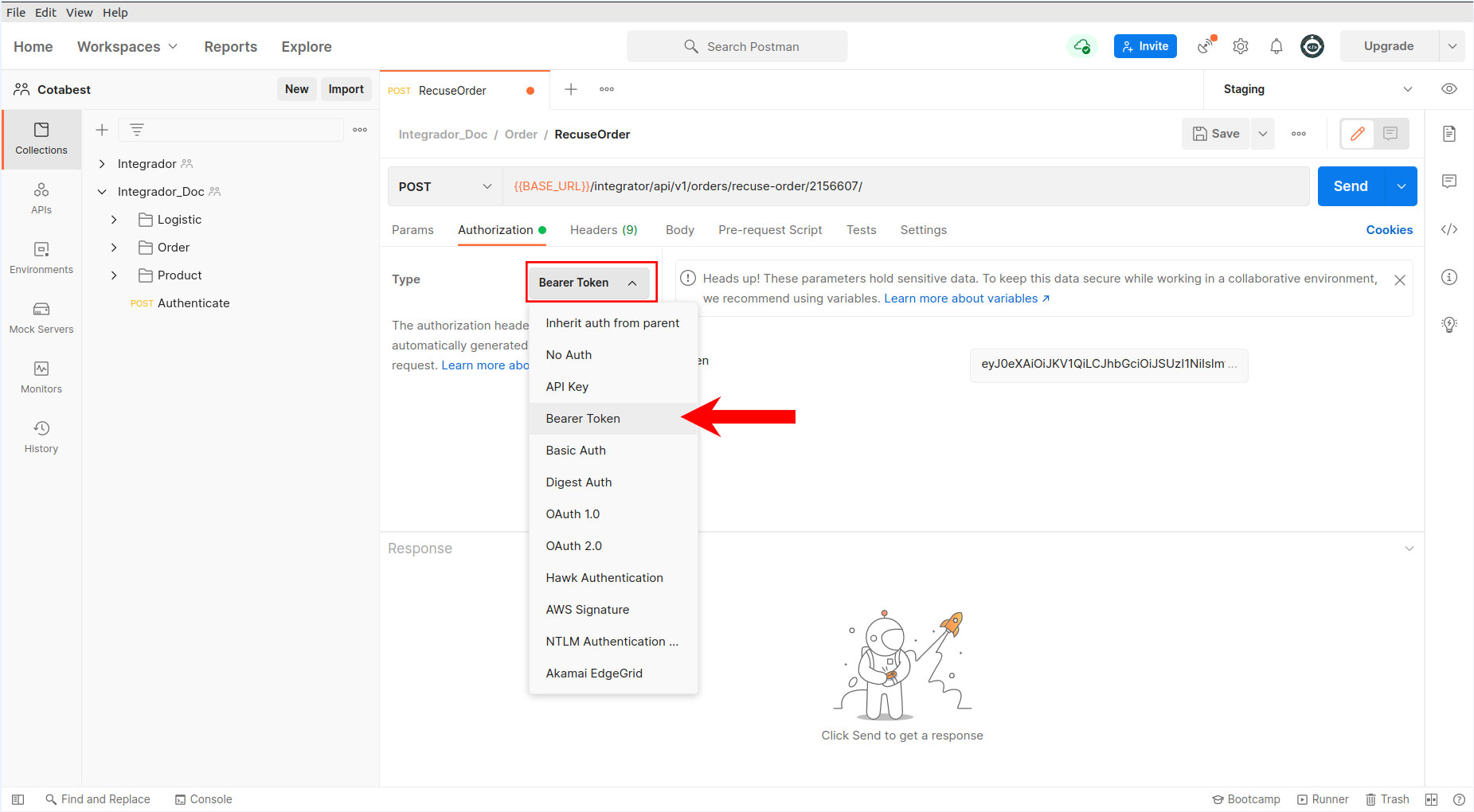The width and height of the screenshot is (1474, 812).
Task: Switch to comment mode icon
Action: 1390,134
